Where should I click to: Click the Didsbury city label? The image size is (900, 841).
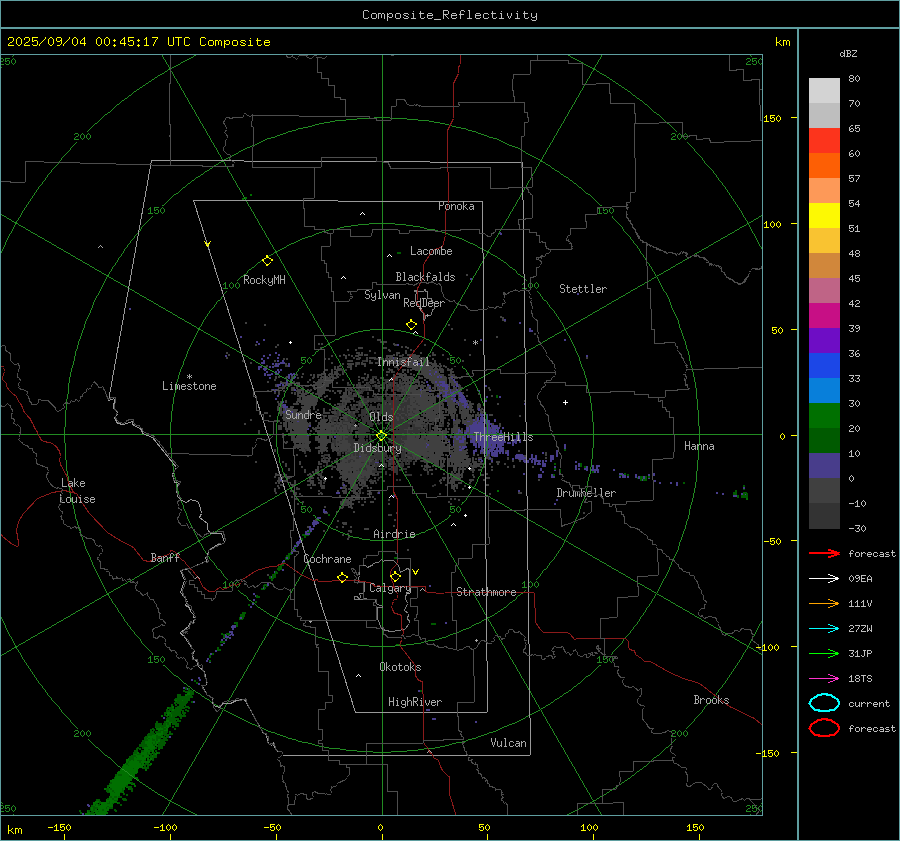377,448
